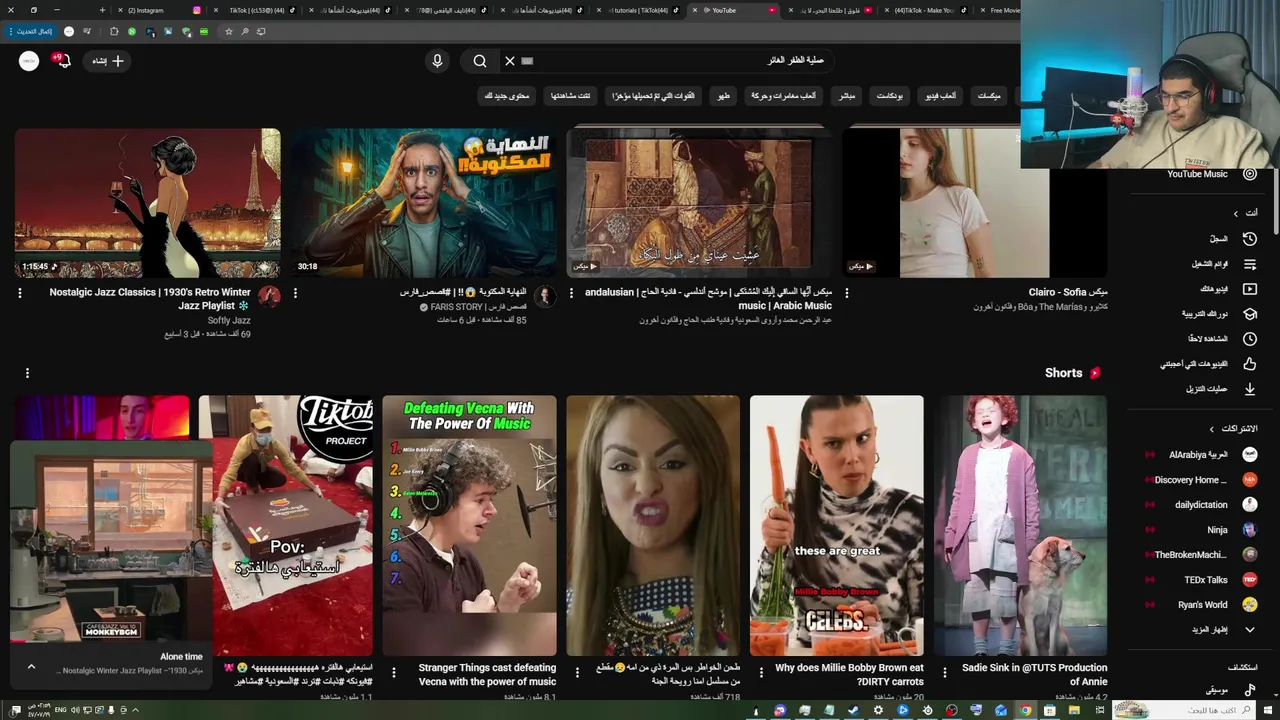The height and width of the screenshot is (720, 1280).
Task: Open Clairo - Sofia mix thumbnail
Action: click(x=974, y=203)
